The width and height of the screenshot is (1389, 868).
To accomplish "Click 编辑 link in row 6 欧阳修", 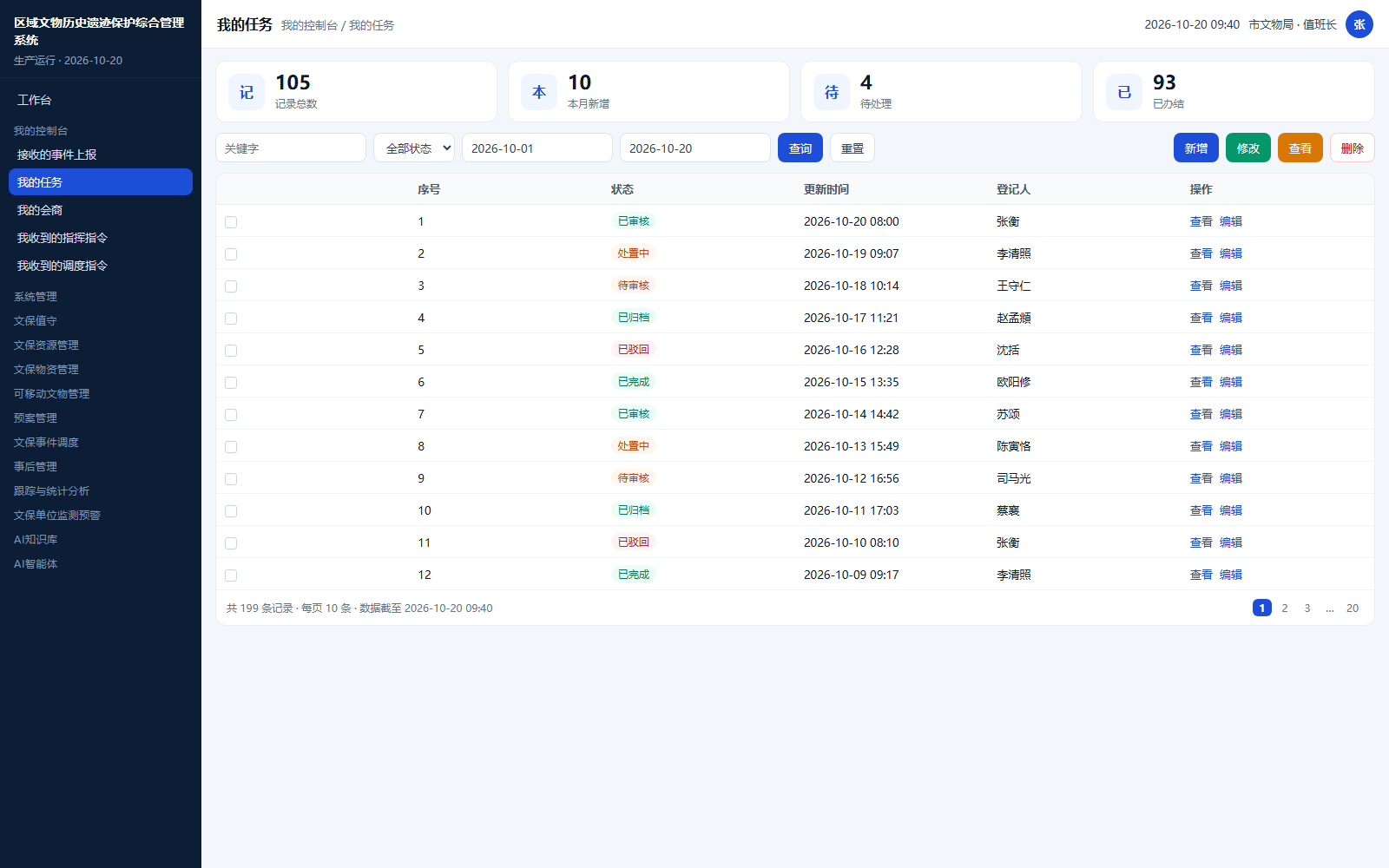I will click(1231, 382).
